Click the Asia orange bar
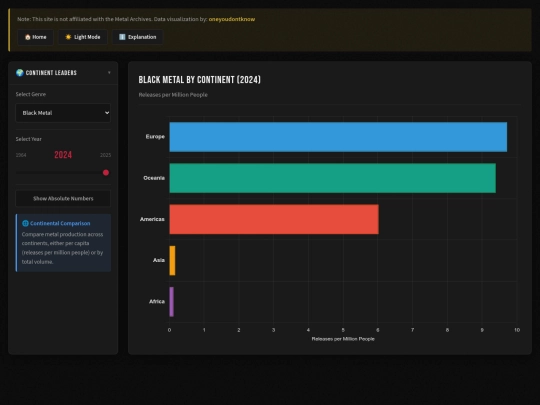The height and width of the screenshot is (405, 540). (x=172, y=261)
